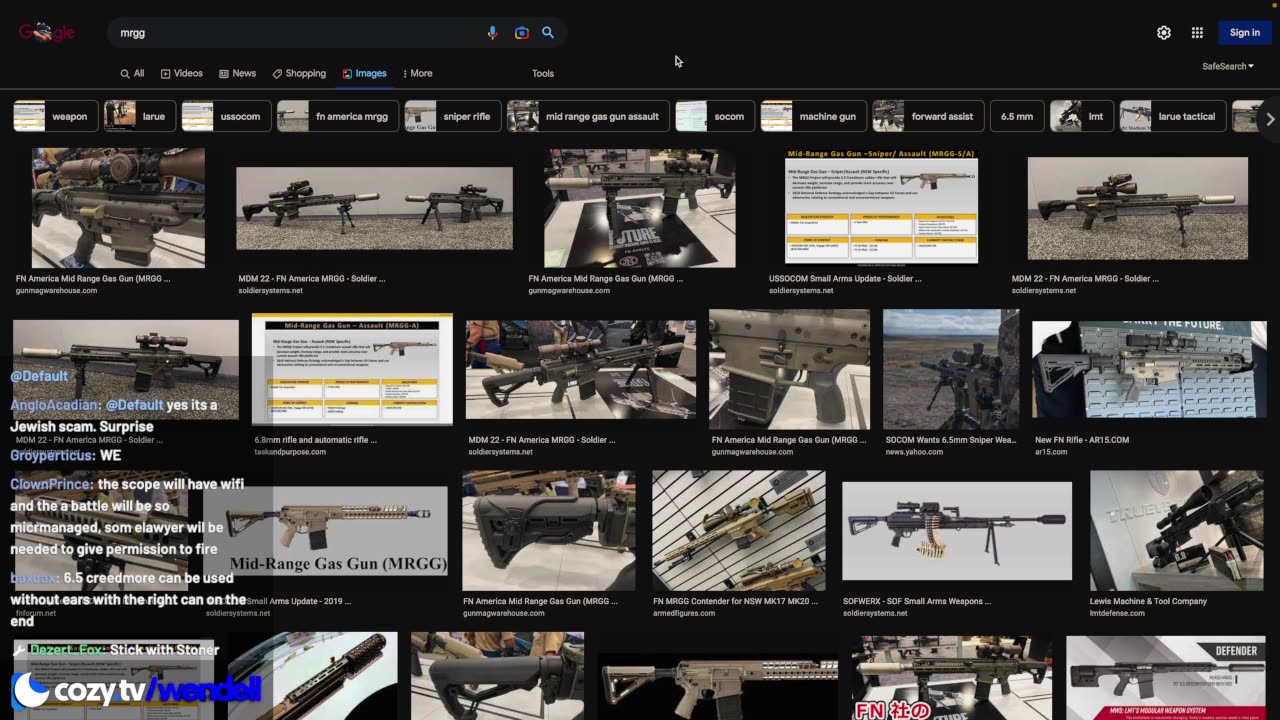Click the news.yahoo.com source link
1280x720 pixels.
914,452
